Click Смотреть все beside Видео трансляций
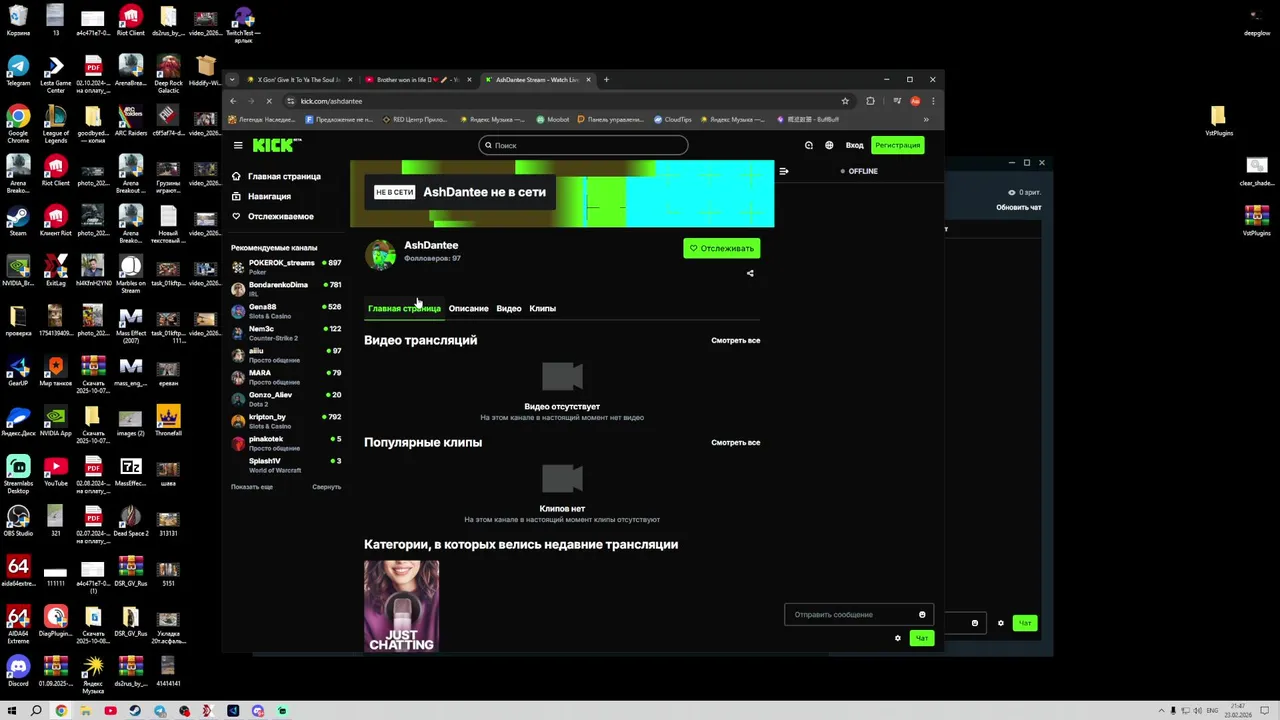 point(735,340)
